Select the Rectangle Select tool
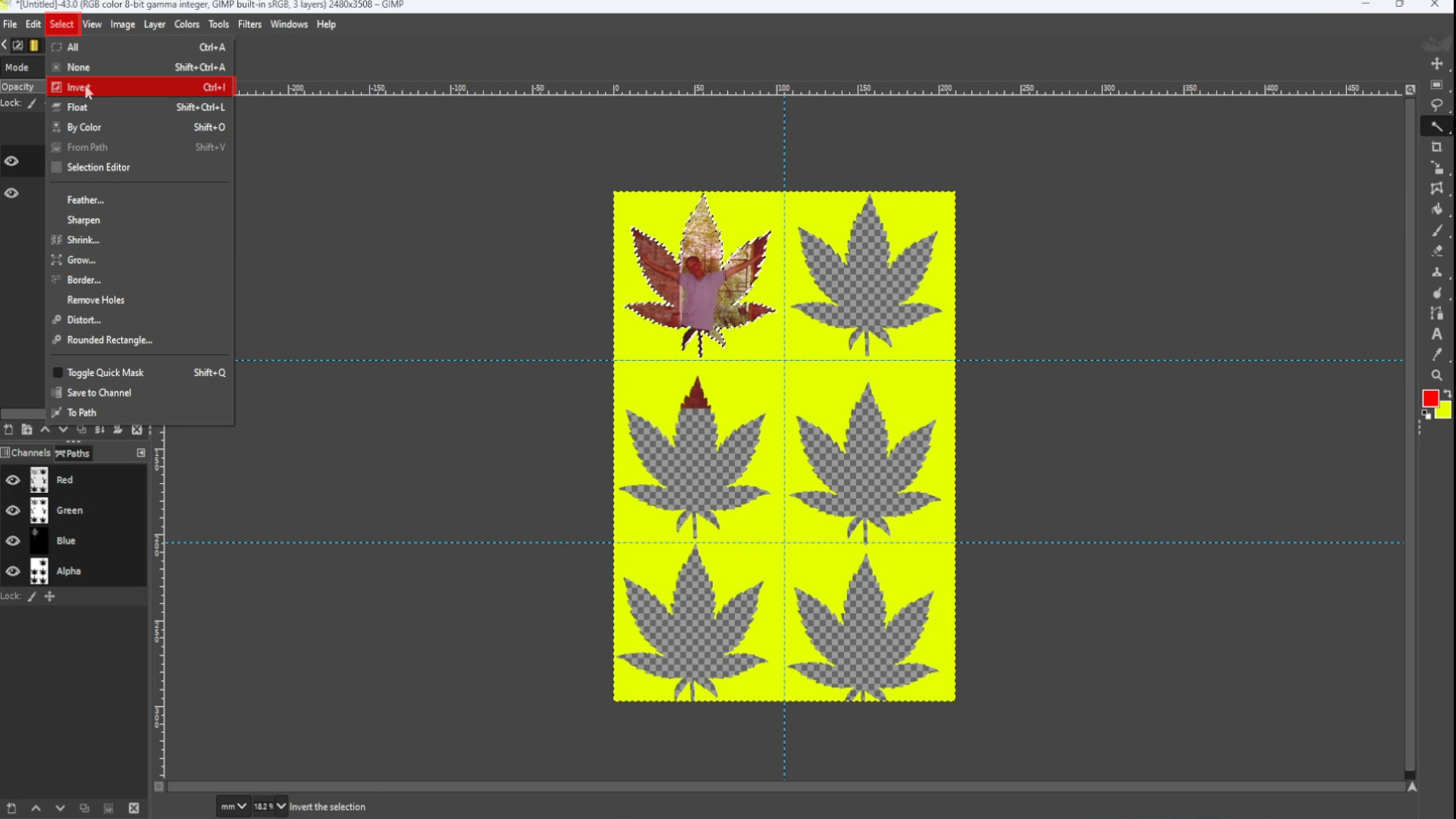Screen dimensions: 1456x819 click(x=1436, y=85)
